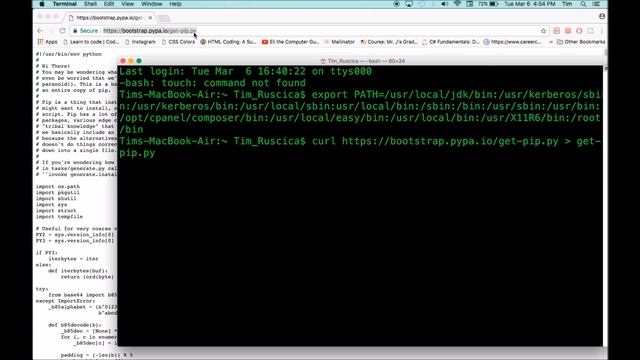Click the battery 72% indicator

488,4
